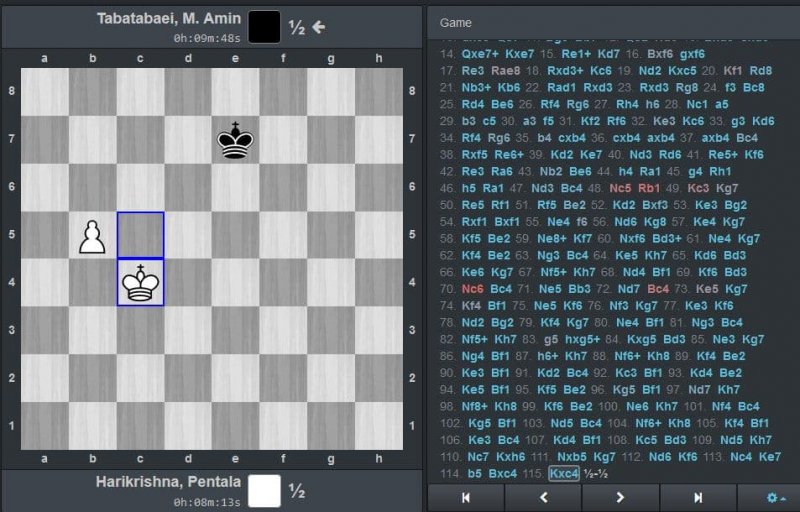
Task: Select the white pawn on b5
Action: (92, 236)
